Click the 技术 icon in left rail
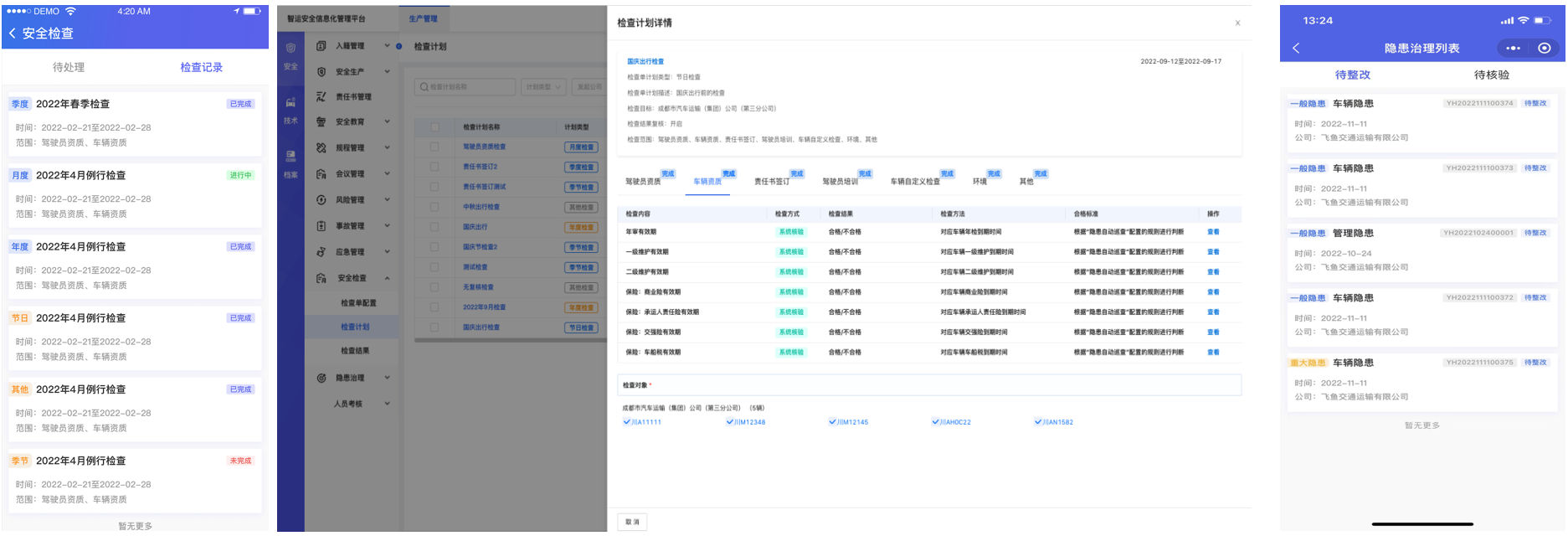This screenshot has width=1568, height=541. point(290,103)
